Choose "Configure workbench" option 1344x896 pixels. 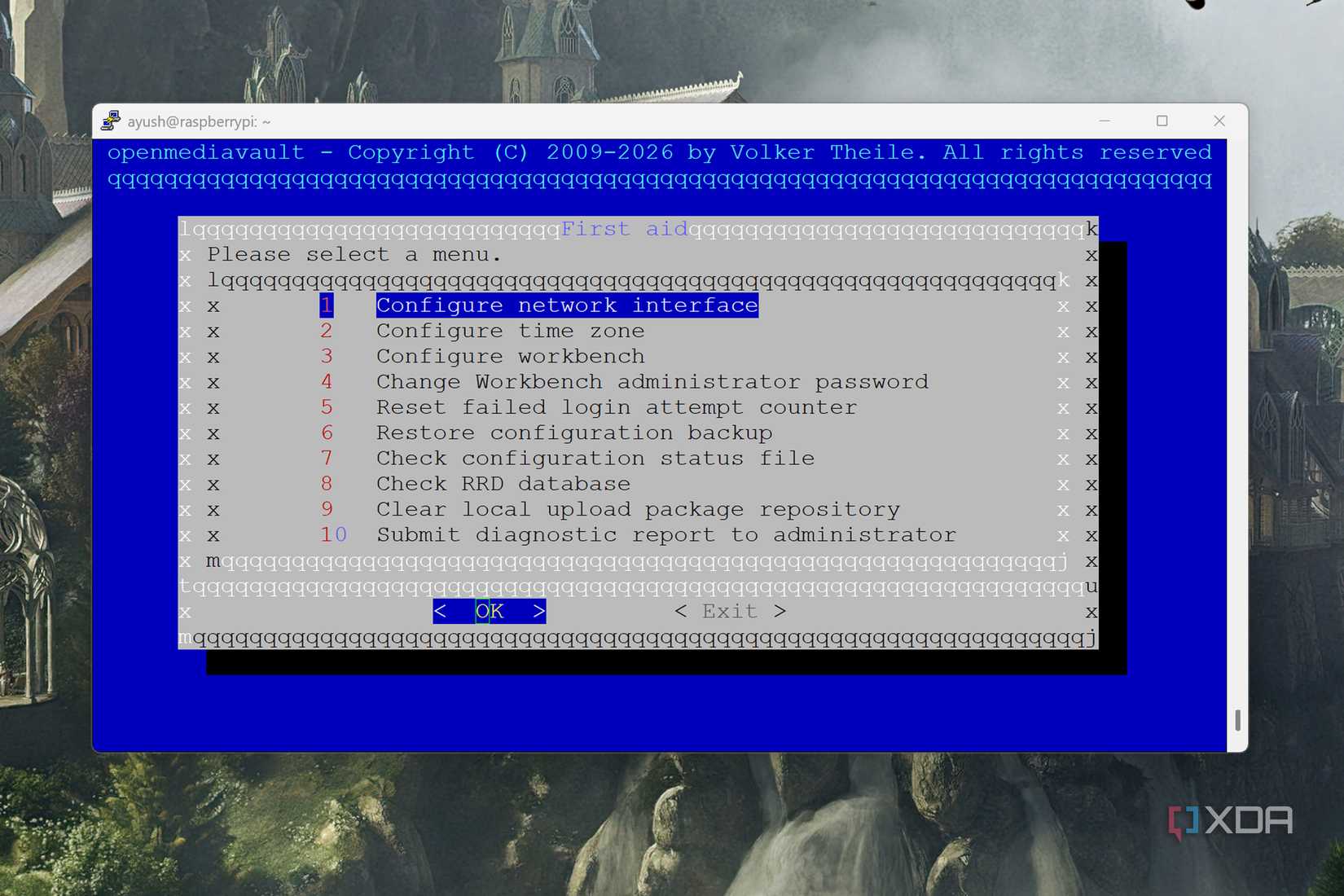point(511,357)
